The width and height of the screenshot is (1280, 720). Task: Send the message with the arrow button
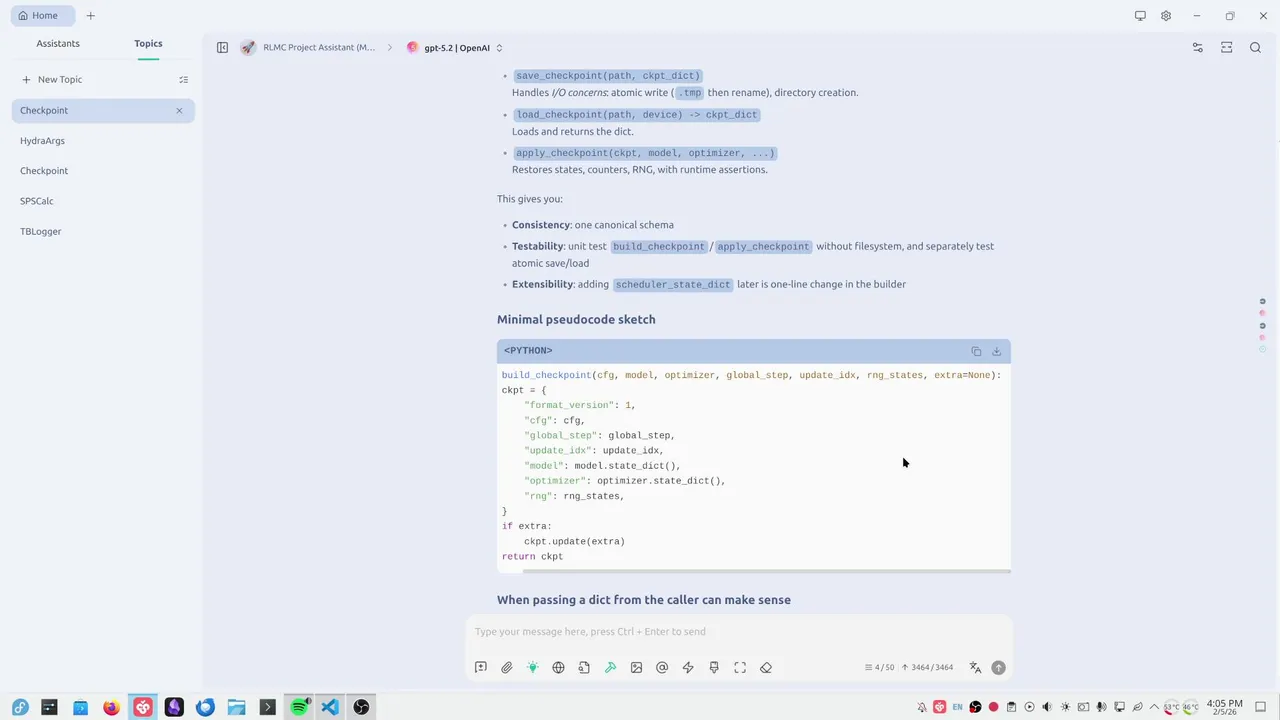[x=998, y=668]
